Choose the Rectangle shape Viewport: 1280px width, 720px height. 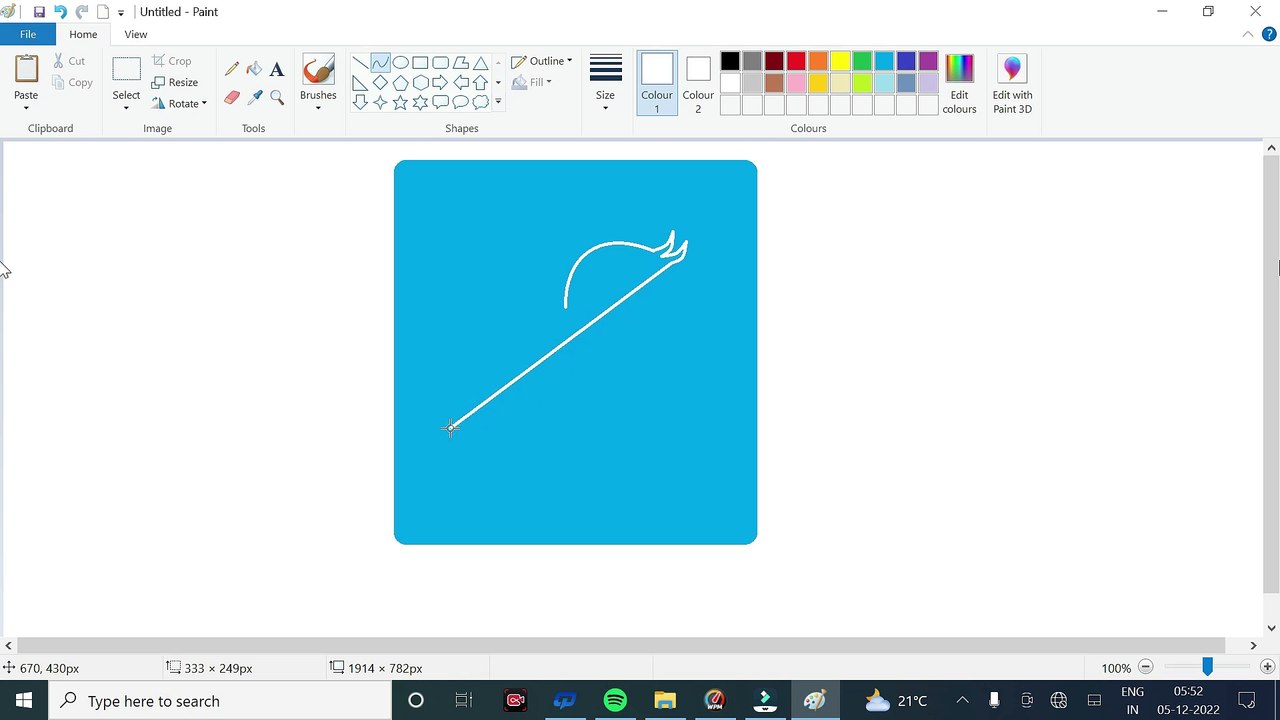420,62
